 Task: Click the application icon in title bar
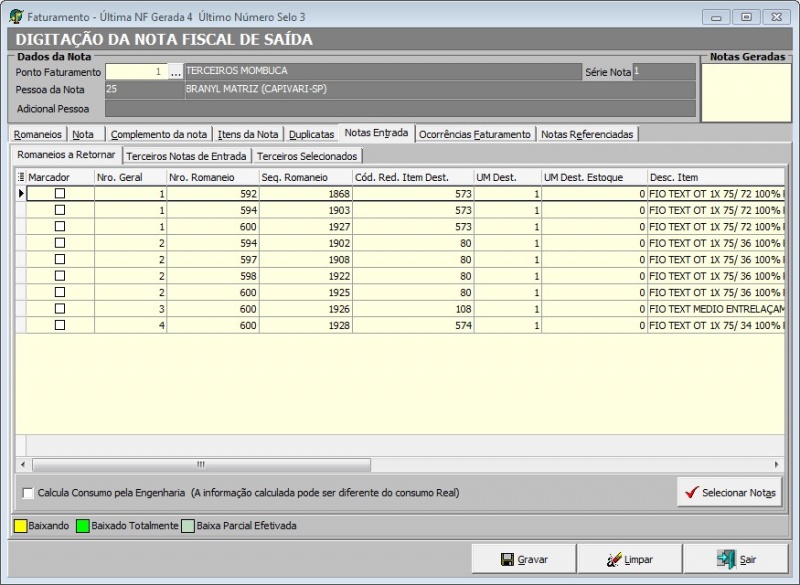tap(15, 17)
